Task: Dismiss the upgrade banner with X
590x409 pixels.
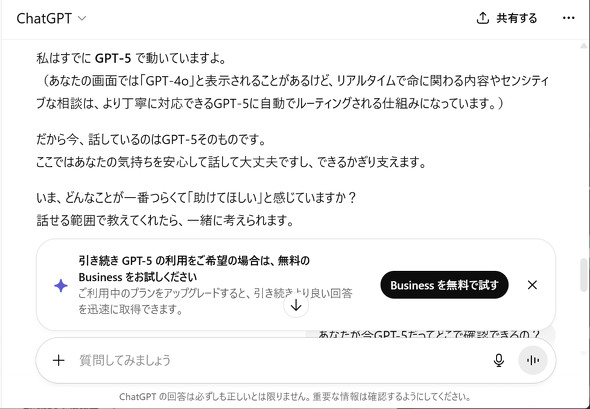Action: (x=532, y=285)
